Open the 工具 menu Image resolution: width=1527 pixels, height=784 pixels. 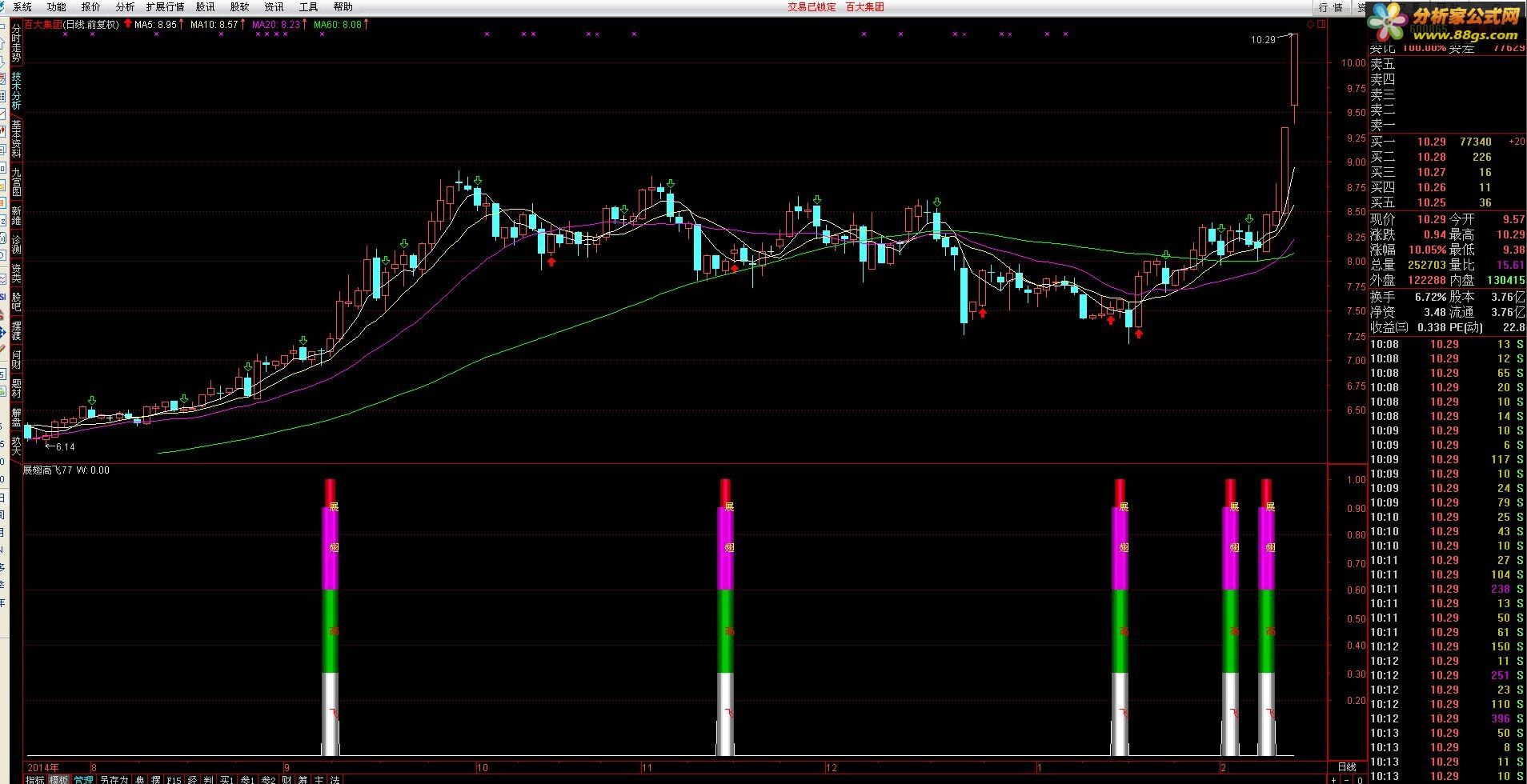click(308, 6)
